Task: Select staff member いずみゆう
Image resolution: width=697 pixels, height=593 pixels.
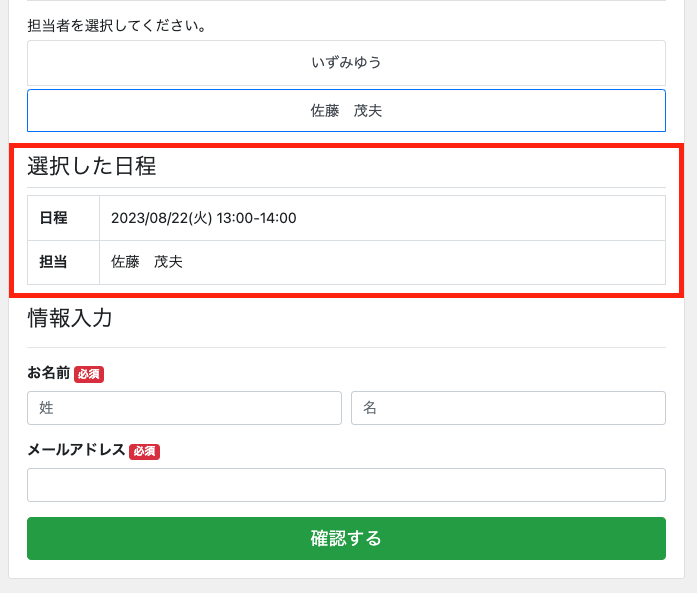Action: pyautogui.click(x=346, y=62)
